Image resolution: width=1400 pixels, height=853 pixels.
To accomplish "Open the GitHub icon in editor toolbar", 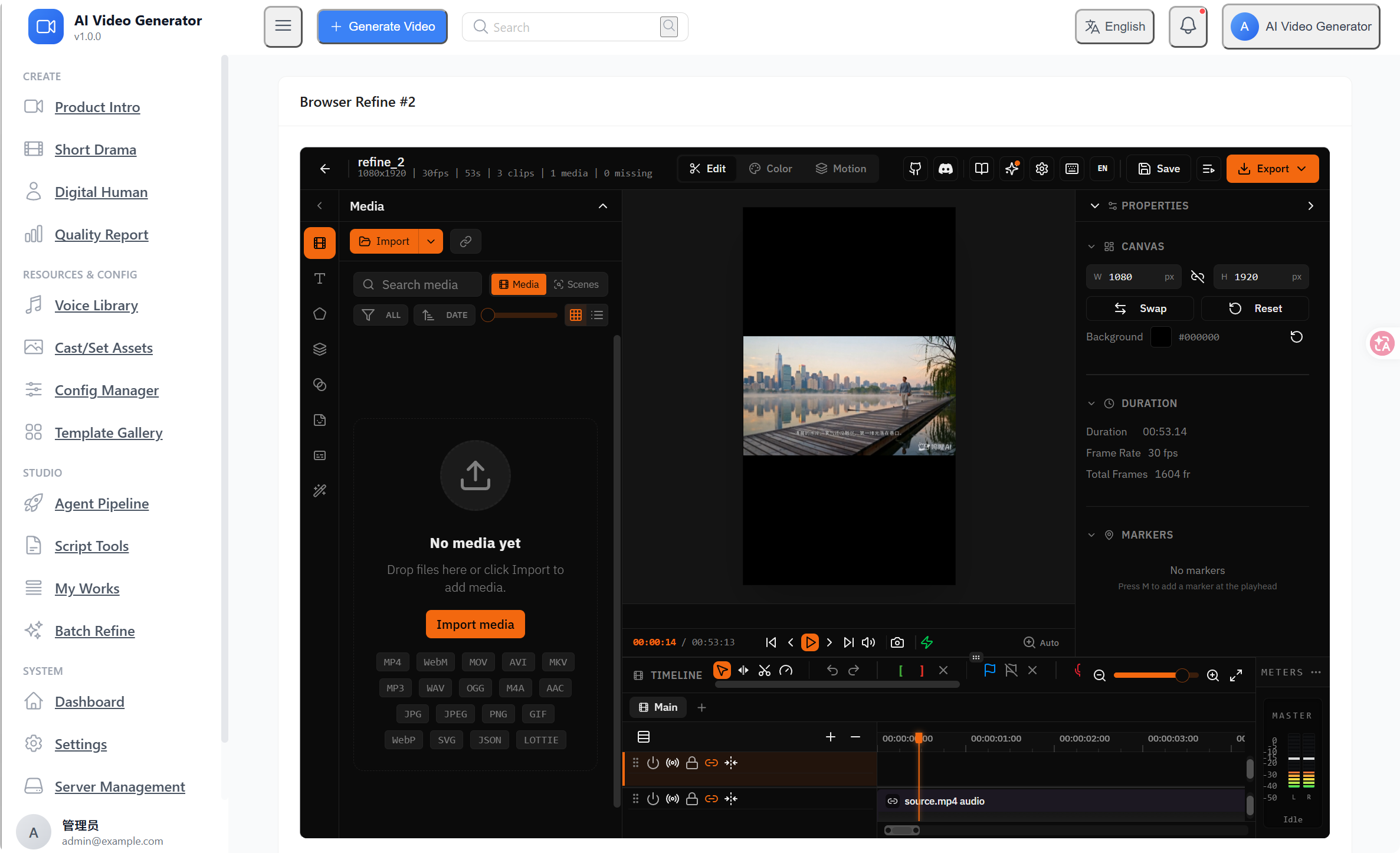I will (x=915, y=169).
